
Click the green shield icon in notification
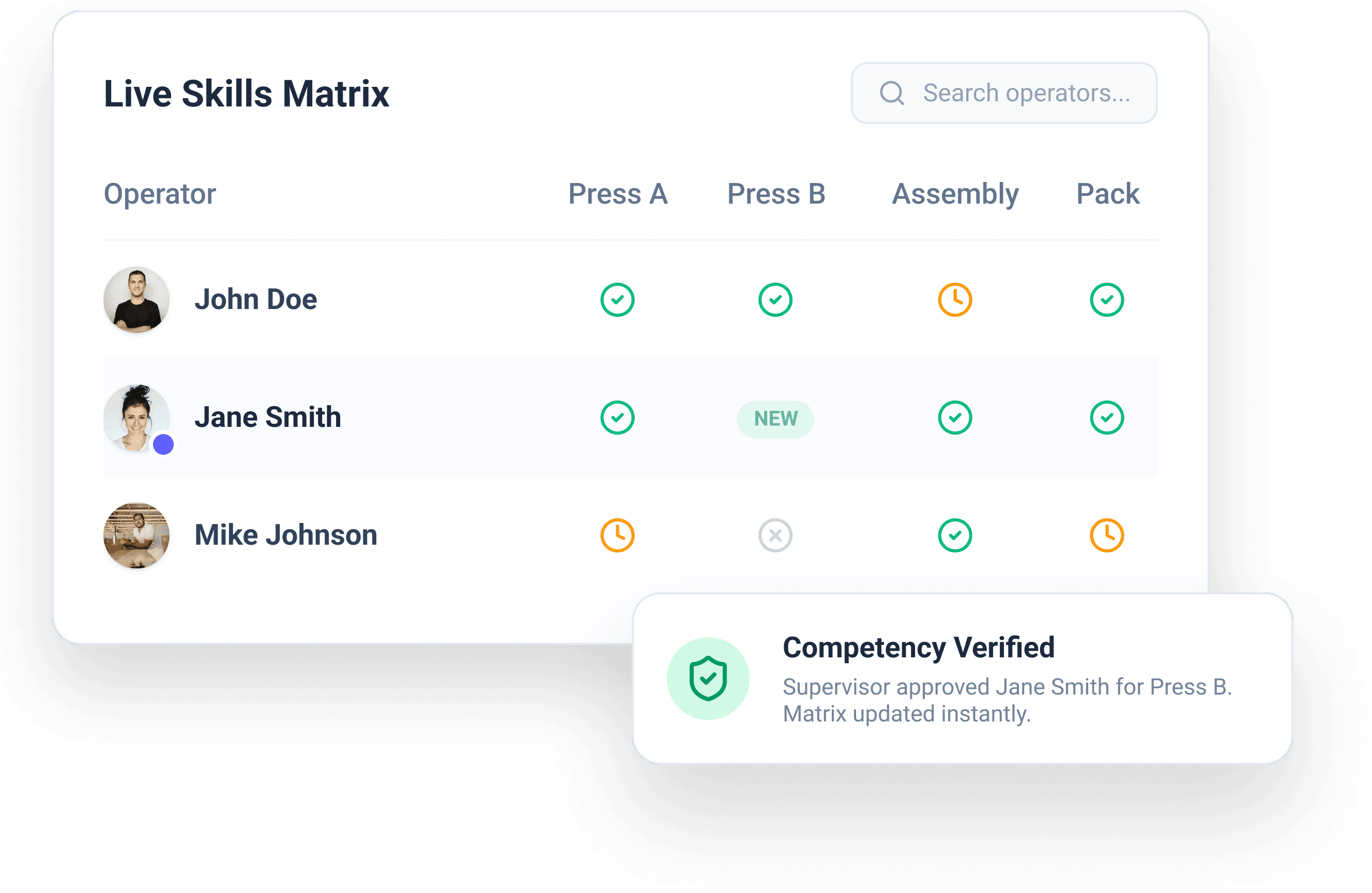707,678
